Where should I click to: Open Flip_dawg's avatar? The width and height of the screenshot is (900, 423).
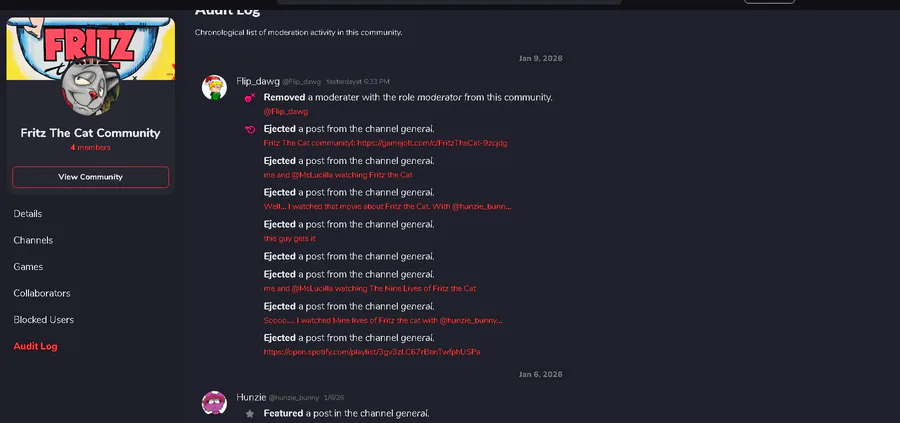[214, 87]
